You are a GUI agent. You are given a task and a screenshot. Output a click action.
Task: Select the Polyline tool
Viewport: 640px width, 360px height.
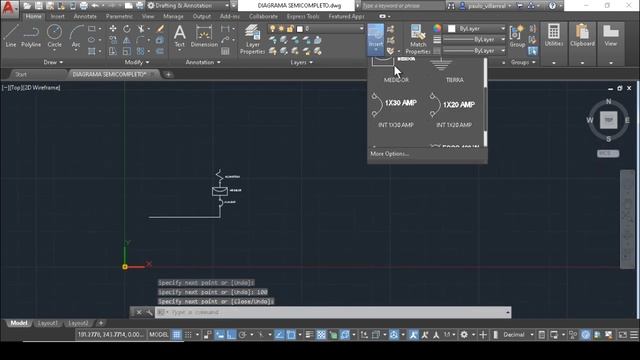31,36
